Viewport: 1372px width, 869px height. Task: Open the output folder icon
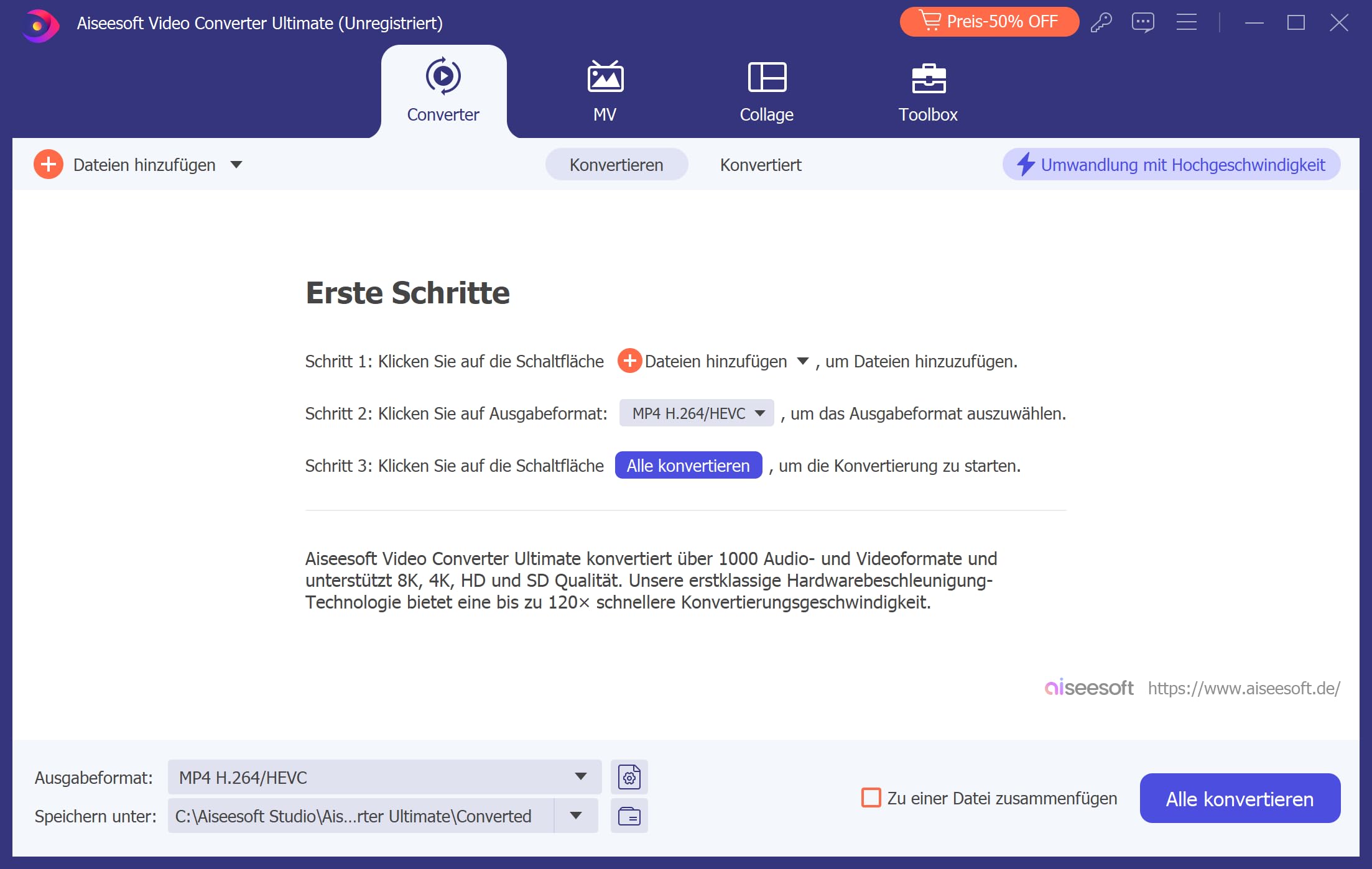[x=629, y=816]
